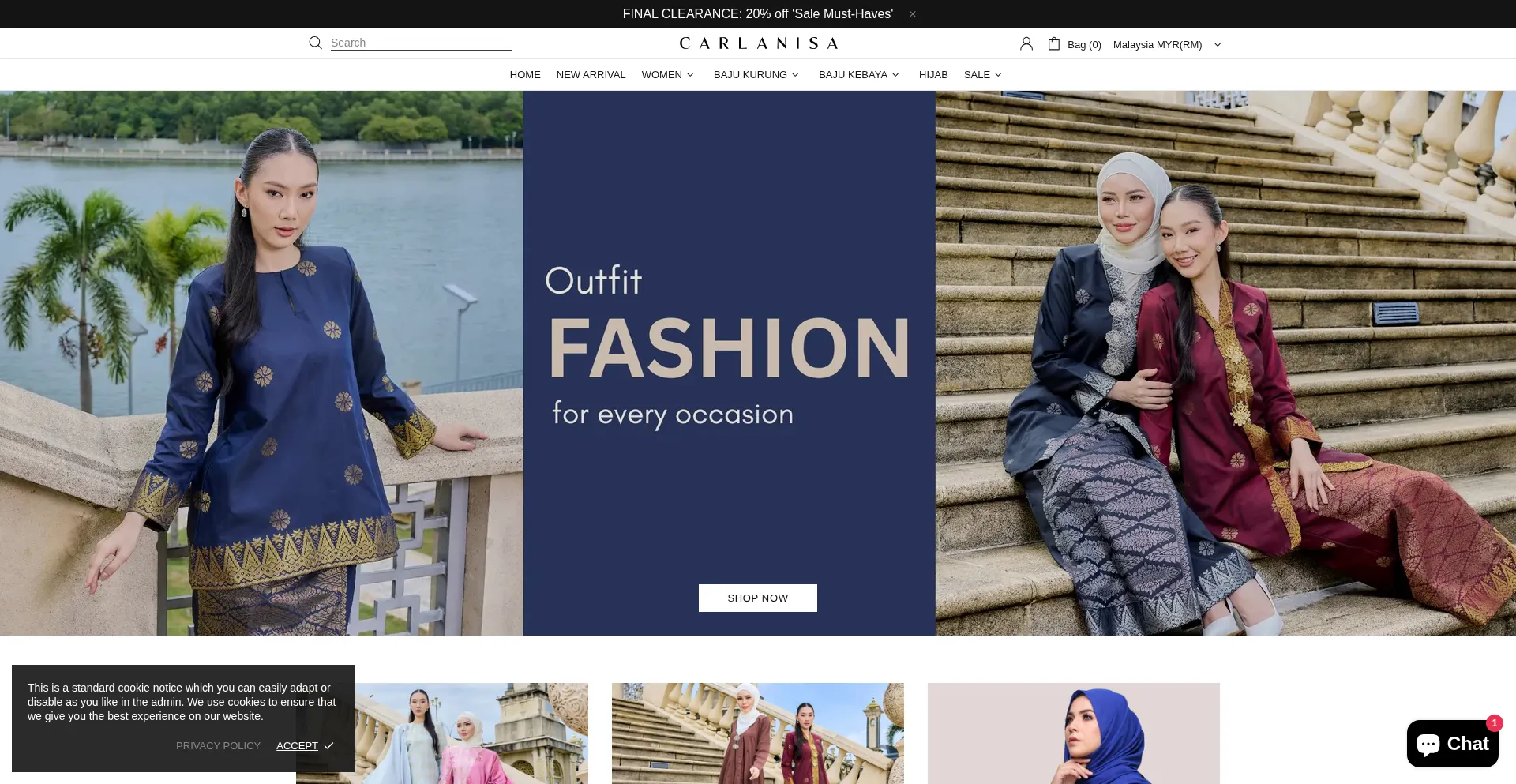Focus the Search input field
1516x784 pixels.
coord(421,43)
